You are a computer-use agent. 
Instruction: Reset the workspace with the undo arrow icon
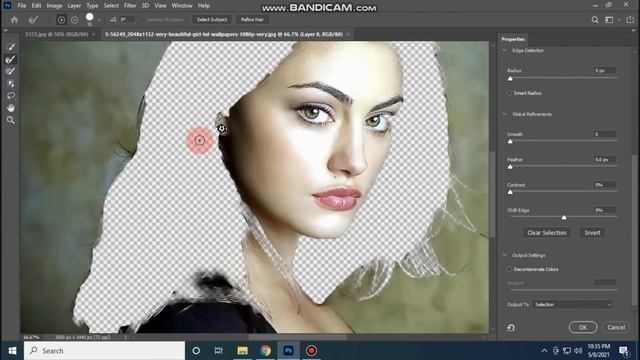point(511,327)
